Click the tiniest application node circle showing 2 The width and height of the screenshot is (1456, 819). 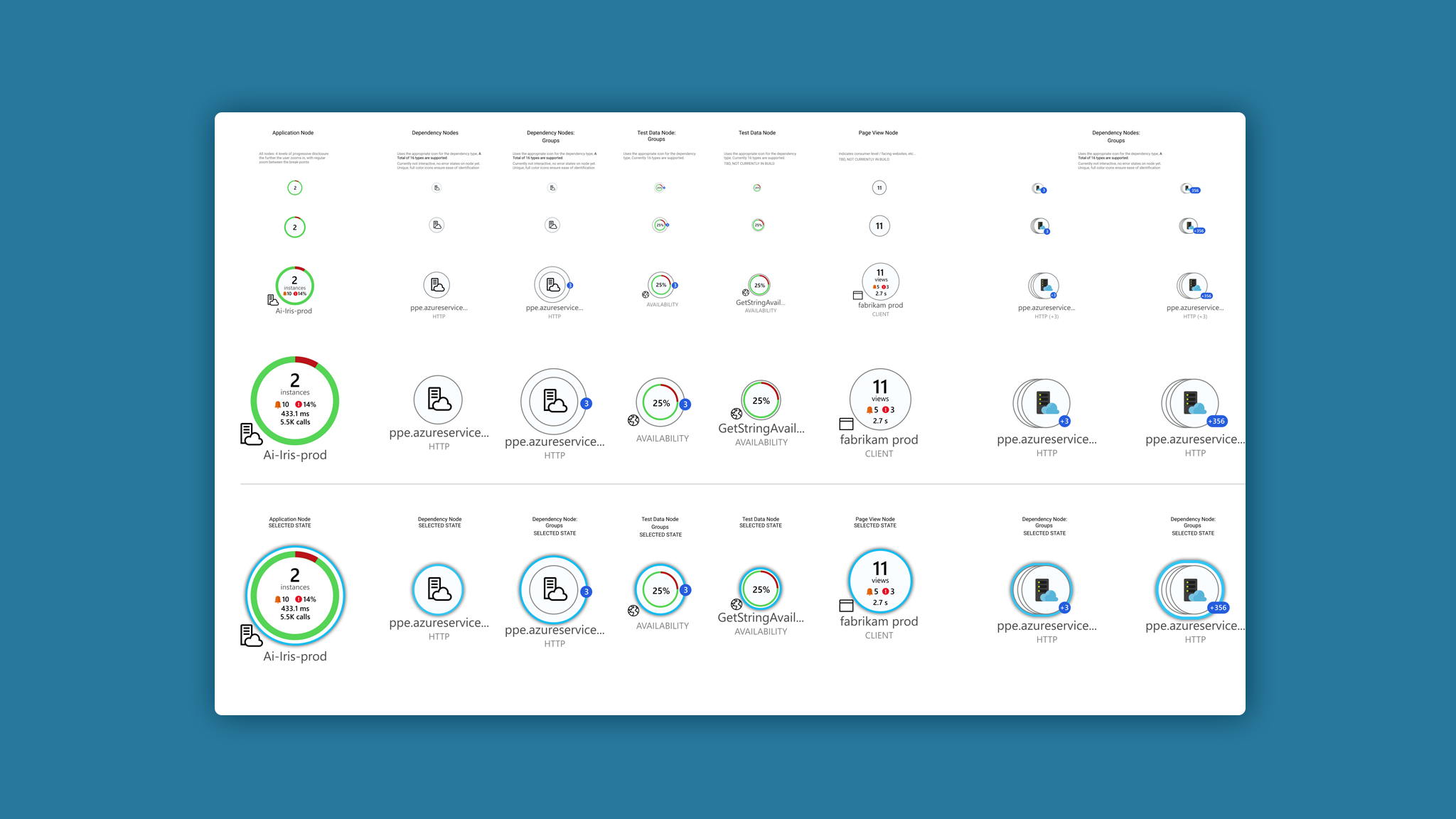295,188
